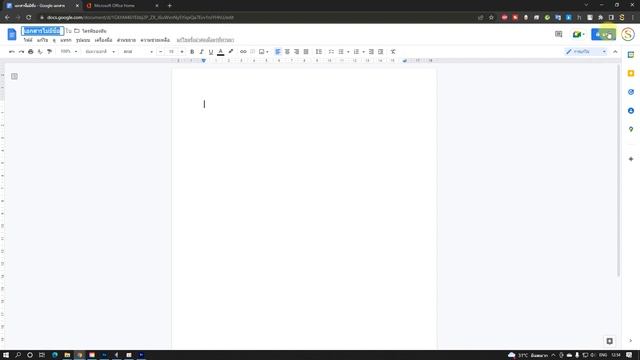Expand the numbered list options arrow

pos(363,52)
